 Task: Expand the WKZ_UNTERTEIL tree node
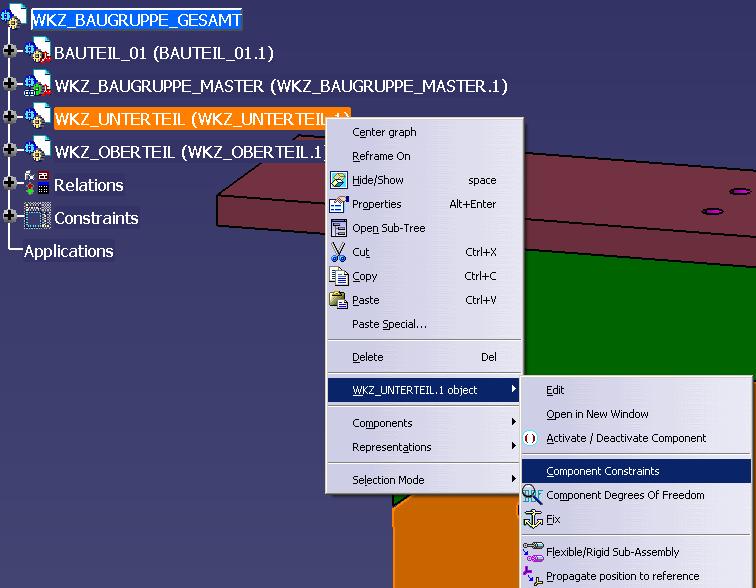point(9,116)
